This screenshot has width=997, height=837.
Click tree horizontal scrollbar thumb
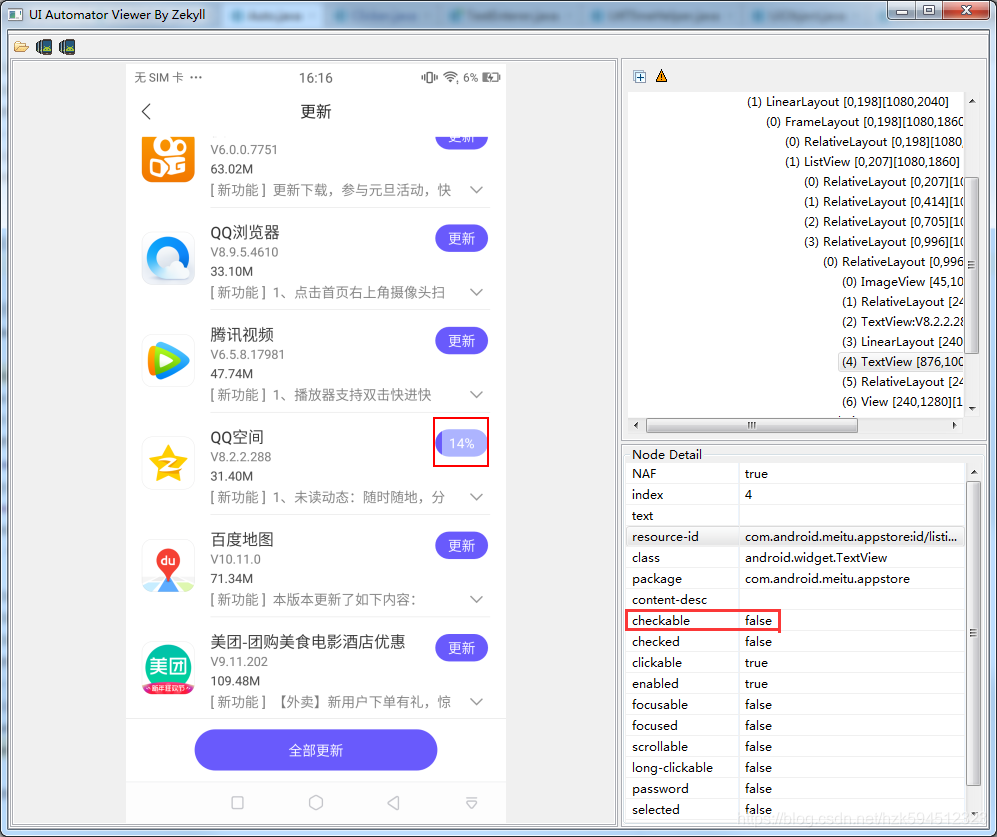click(752, 425)
